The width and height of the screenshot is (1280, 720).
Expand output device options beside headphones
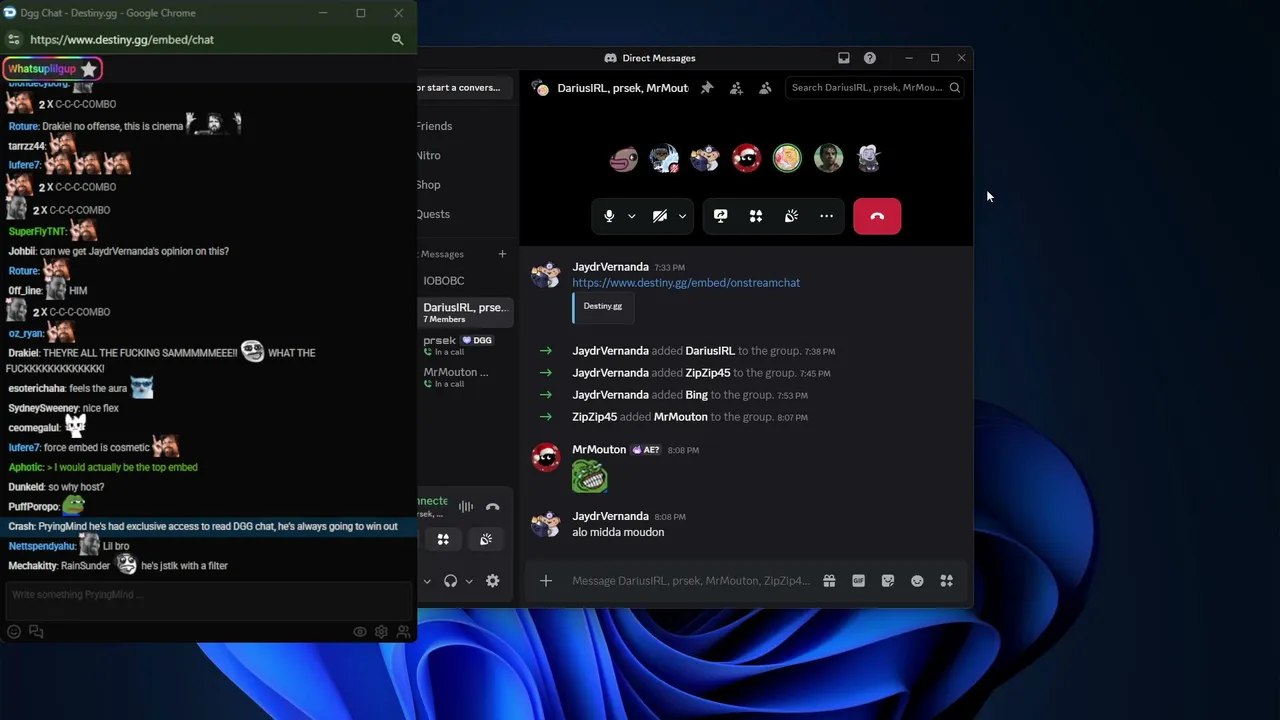point(469,581)
